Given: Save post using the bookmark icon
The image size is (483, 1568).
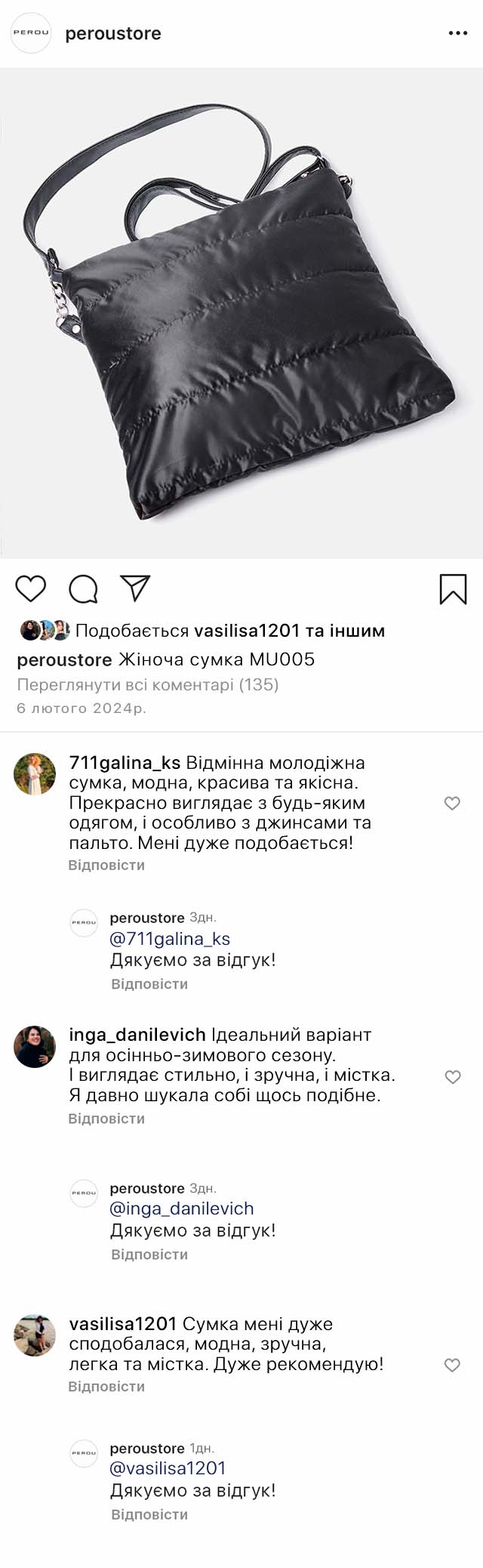Looking at the screenshot, I should (x=453, y=589).
